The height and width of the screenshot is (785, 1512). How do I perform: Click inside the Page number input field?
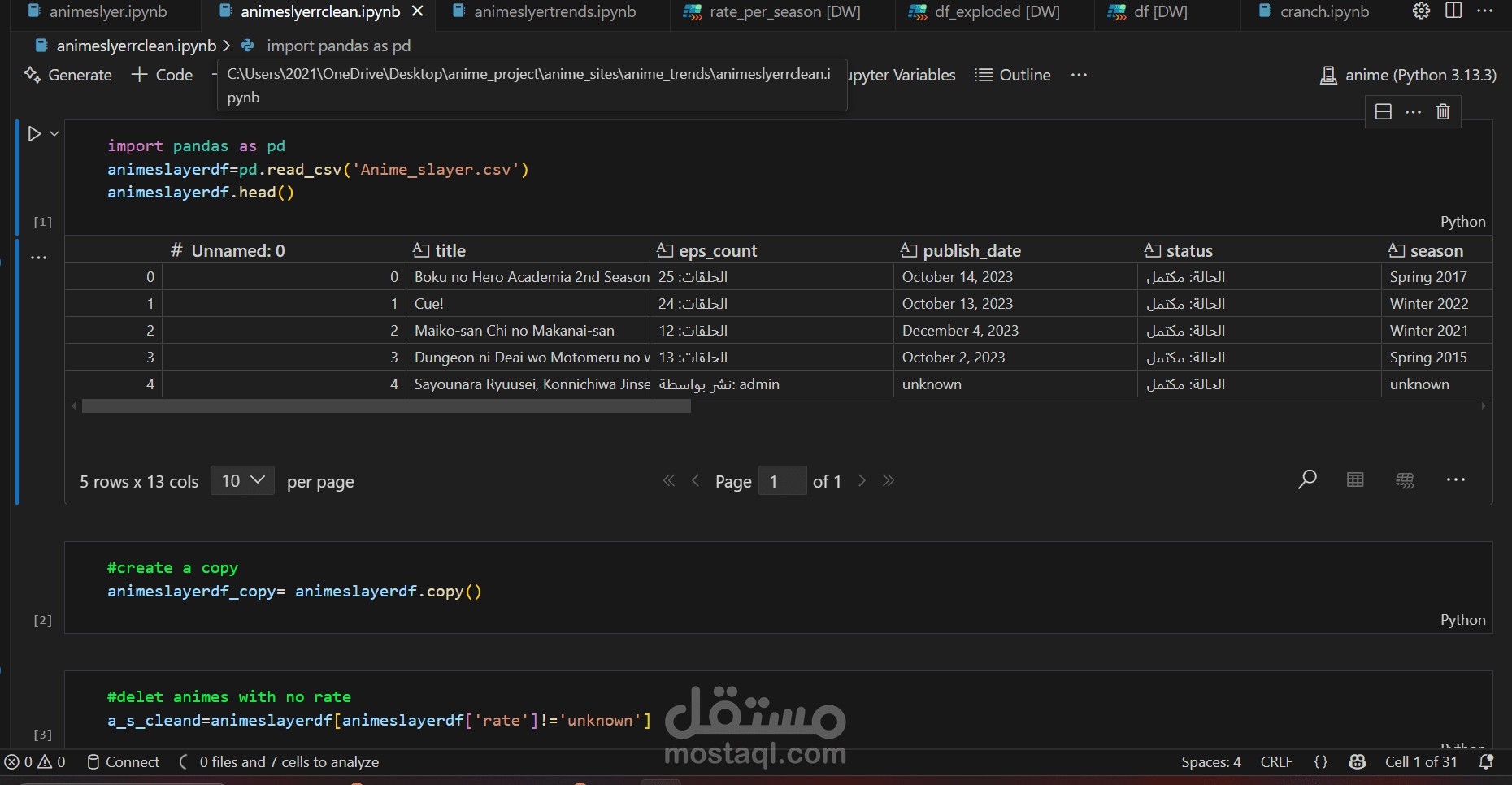click(781, 480)
